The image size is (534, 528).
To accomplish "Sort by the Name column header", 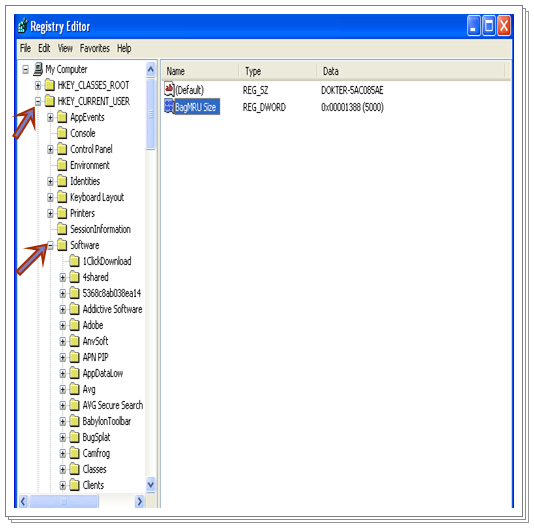I will tap(200, 71).
